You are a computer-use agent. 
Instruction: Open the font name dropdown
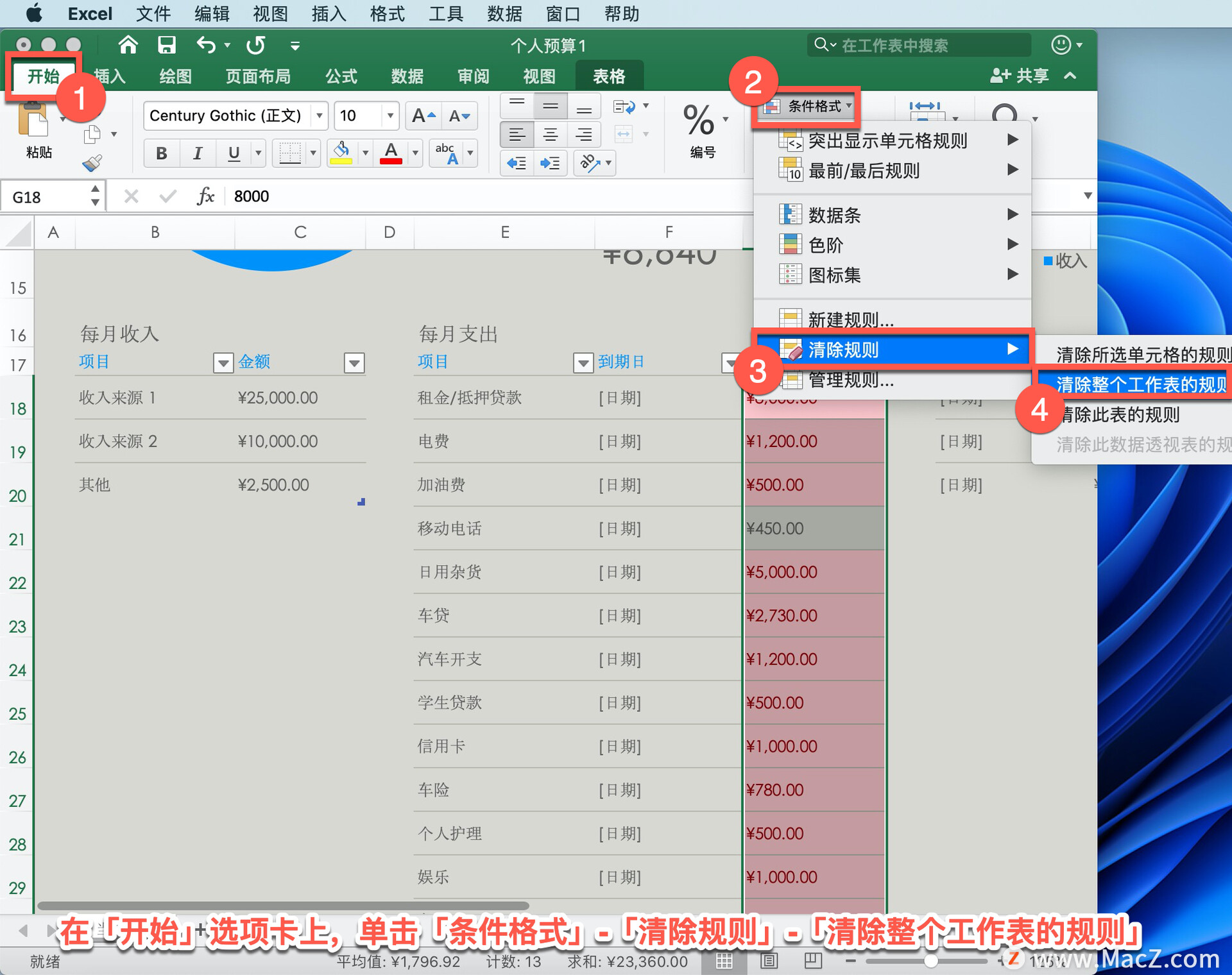click(x=319, y=116)
